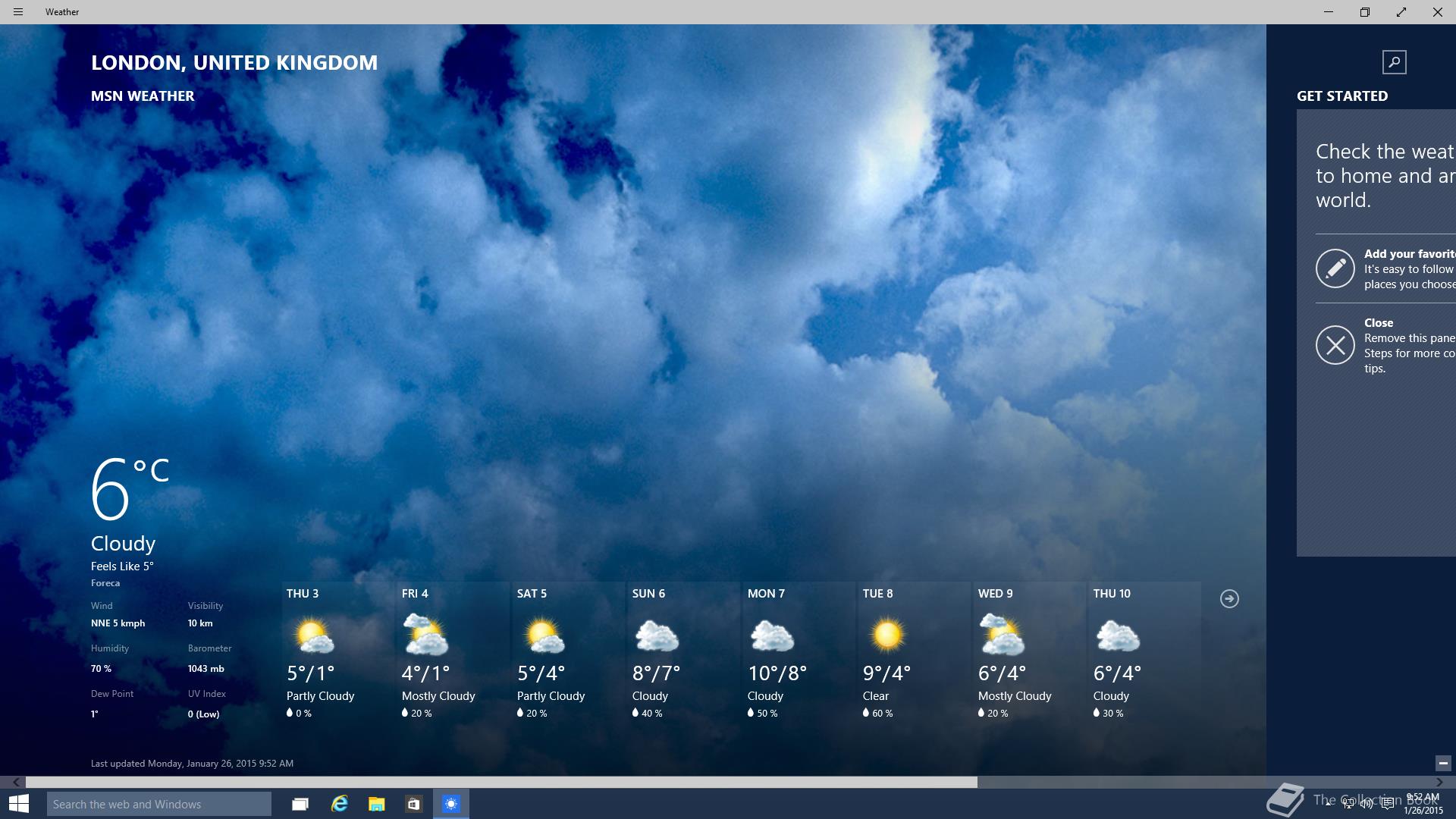Select Monday 7 cloudy icon
The image size is (1456, 819).
tap(771, 635)
